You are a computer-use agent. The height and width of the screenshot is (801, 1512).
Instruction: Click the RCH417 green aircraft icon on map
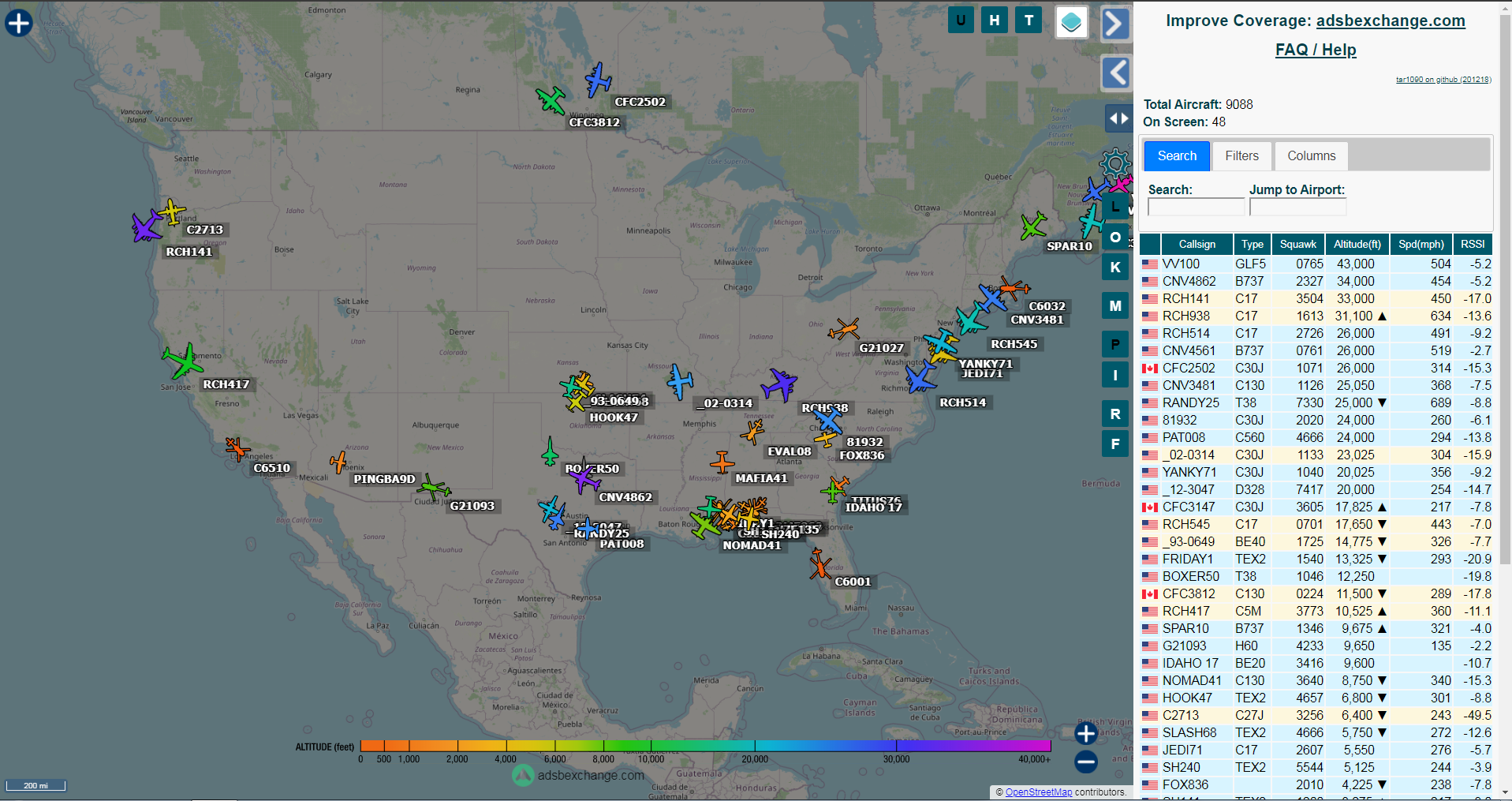184,361
